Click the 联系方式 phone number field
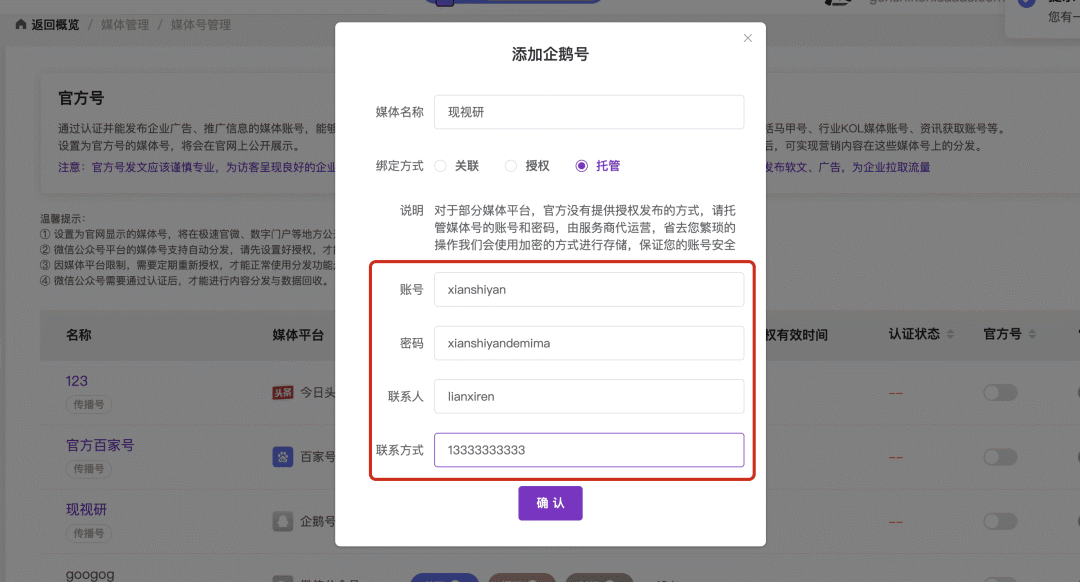The width and height of the screenshot is (1080, 582). (x=589, y=450)
